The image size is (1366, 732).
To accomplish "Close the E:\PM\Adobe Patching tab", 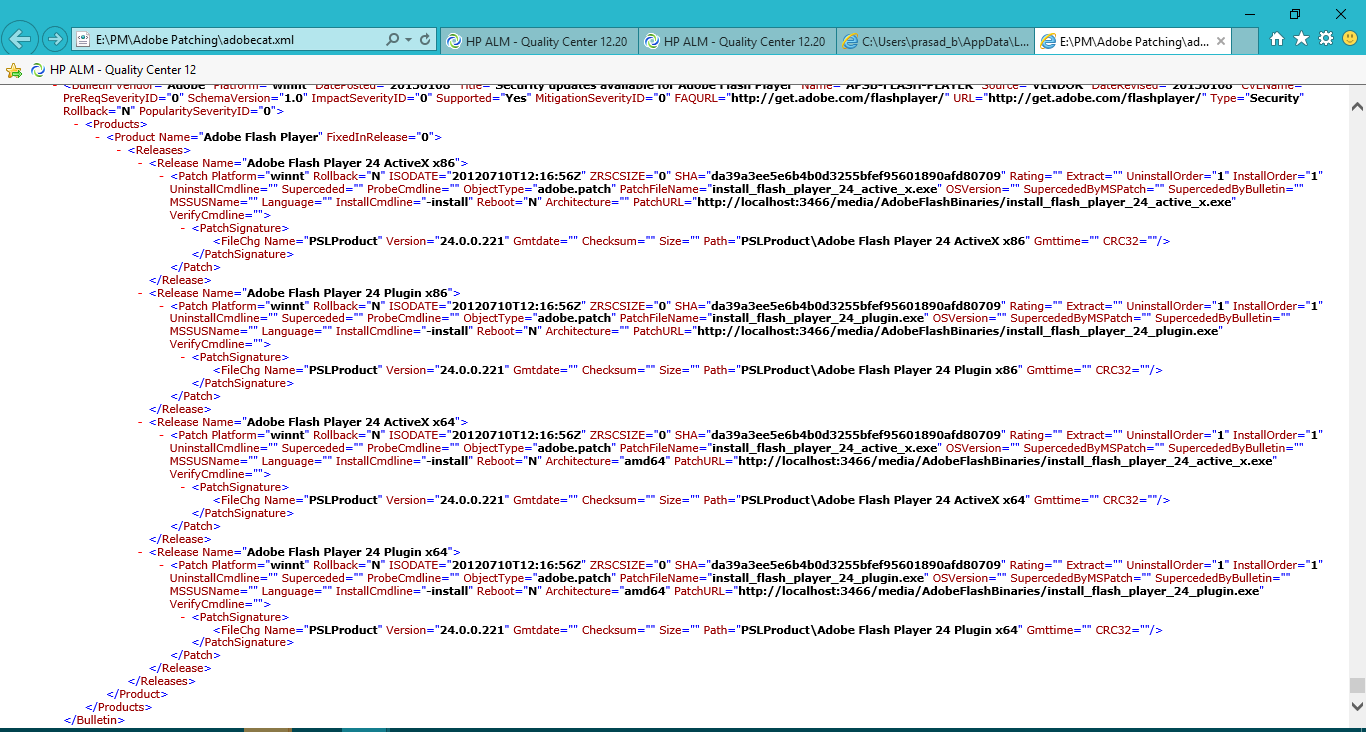I will click(x=1219, y=41).
